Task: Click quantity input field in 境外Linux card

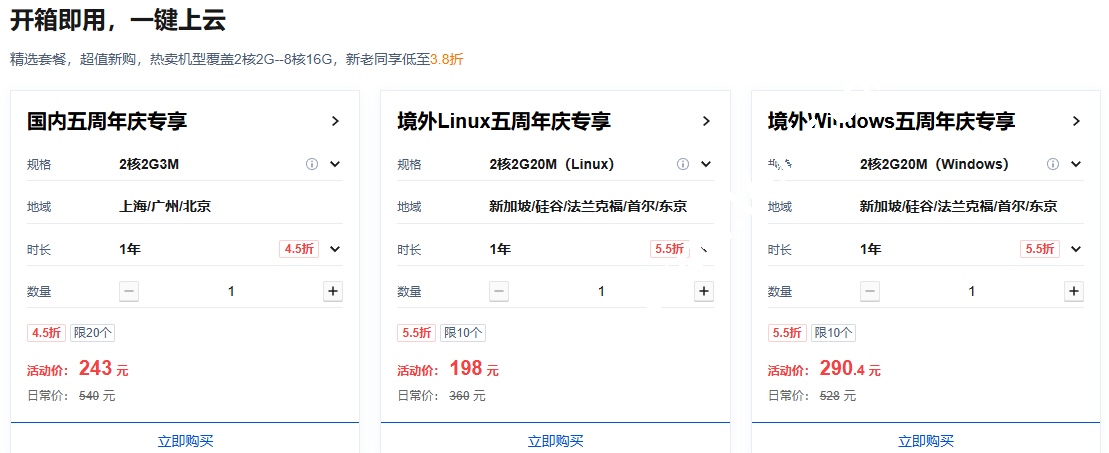Action: pyautogui.click(x=601, y=291)
